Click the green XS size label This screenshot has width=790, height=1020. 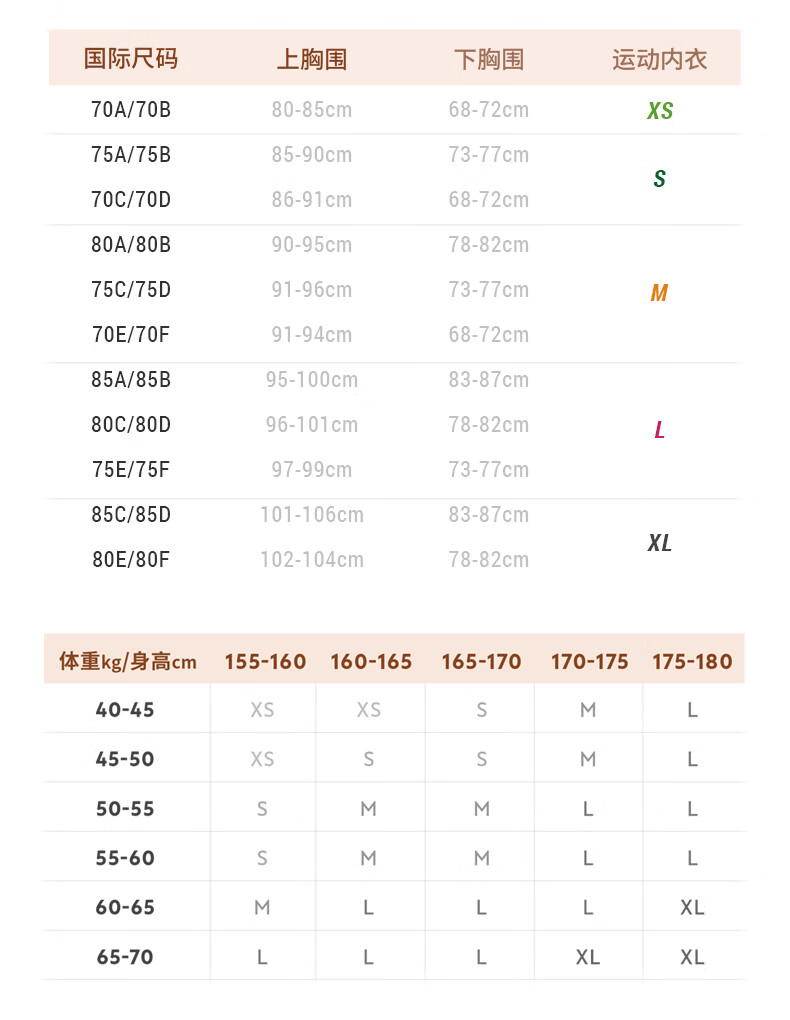tap(659, 111)
